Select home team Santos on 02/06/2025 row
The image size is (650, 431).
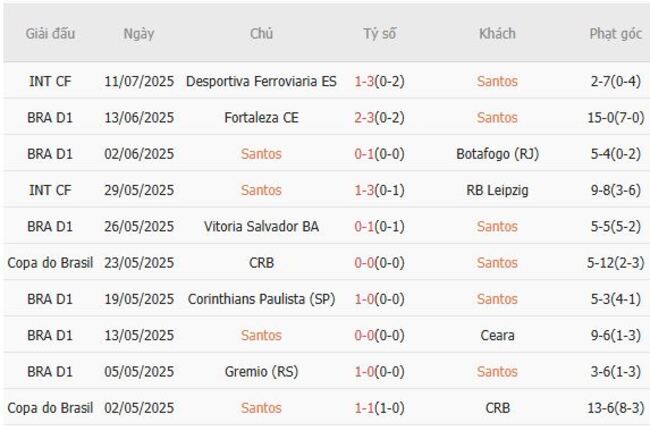coord(261,154)
